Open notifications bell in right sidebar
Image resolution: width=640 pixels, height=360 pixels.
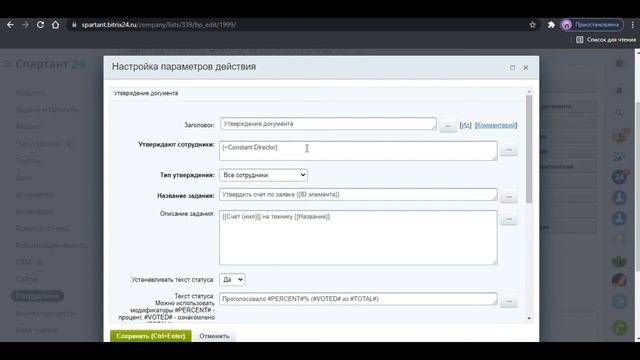point(619,90)
